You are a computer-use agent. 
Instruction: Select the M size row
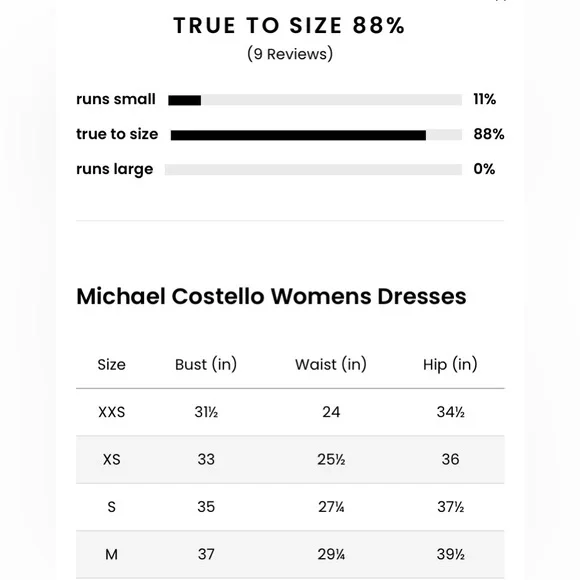coord(290,554)
